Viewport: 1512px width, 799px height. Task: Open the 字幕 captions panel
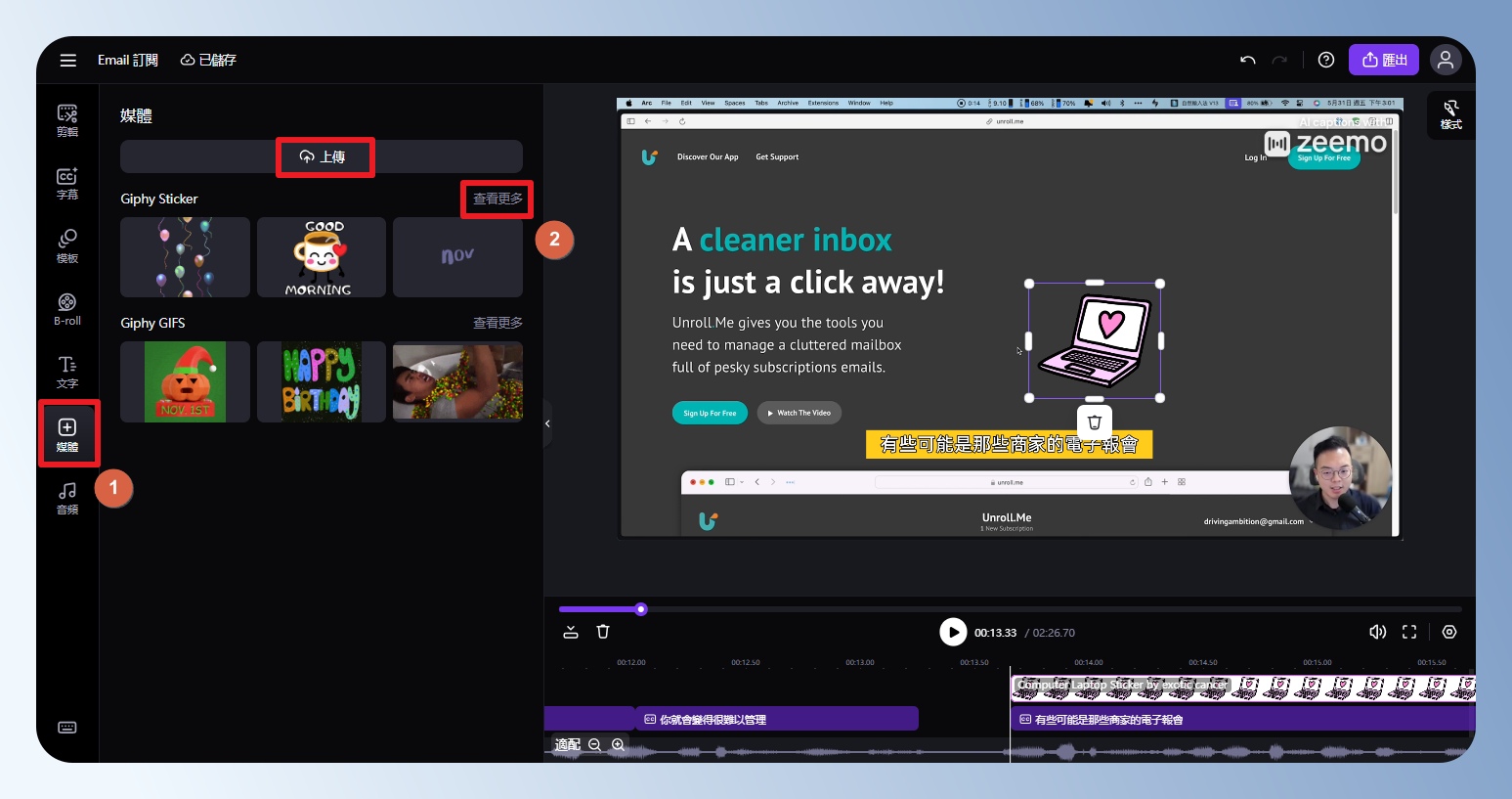pos(67,183)
